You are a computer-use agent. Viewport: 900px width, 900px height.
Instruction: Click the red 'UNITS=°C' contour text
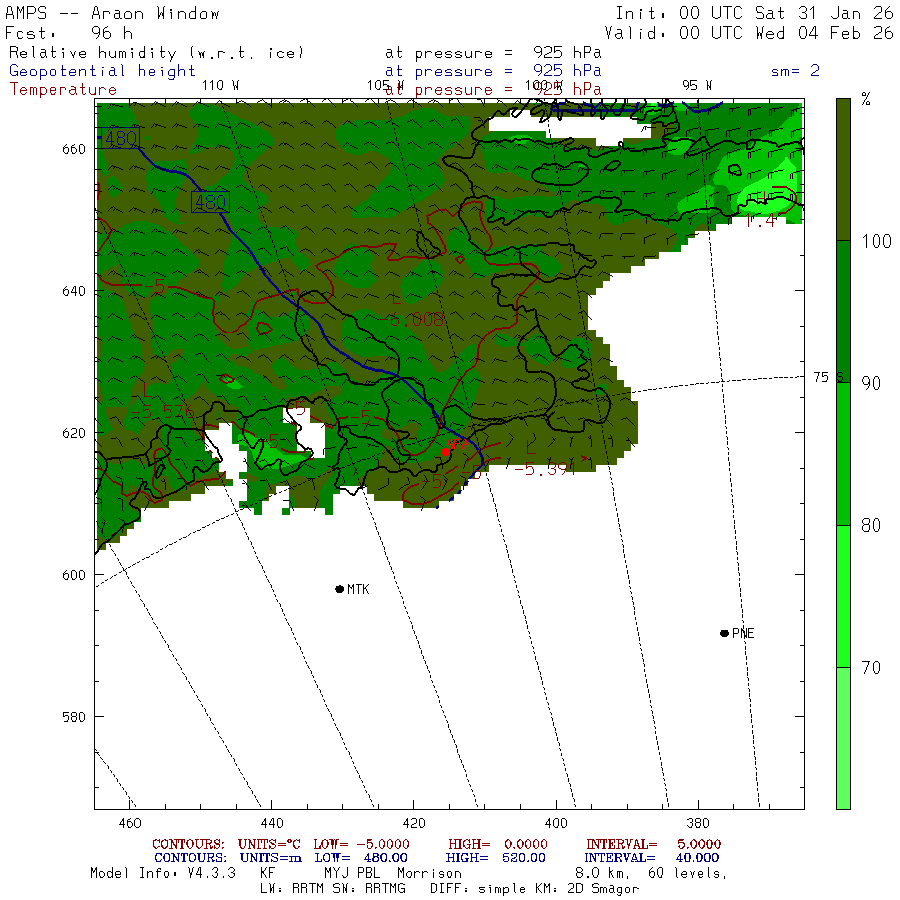click(269, 844)
